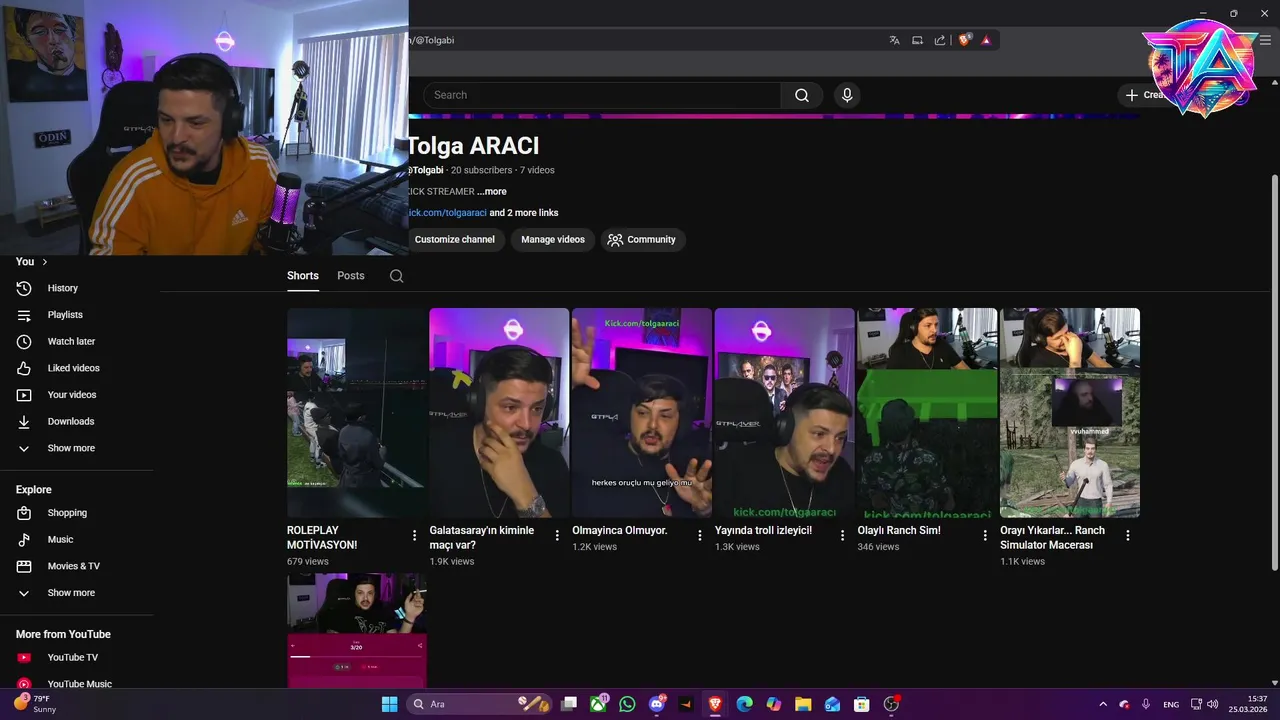
Task: Open the History page in sidebar
Action: (62, 288)
